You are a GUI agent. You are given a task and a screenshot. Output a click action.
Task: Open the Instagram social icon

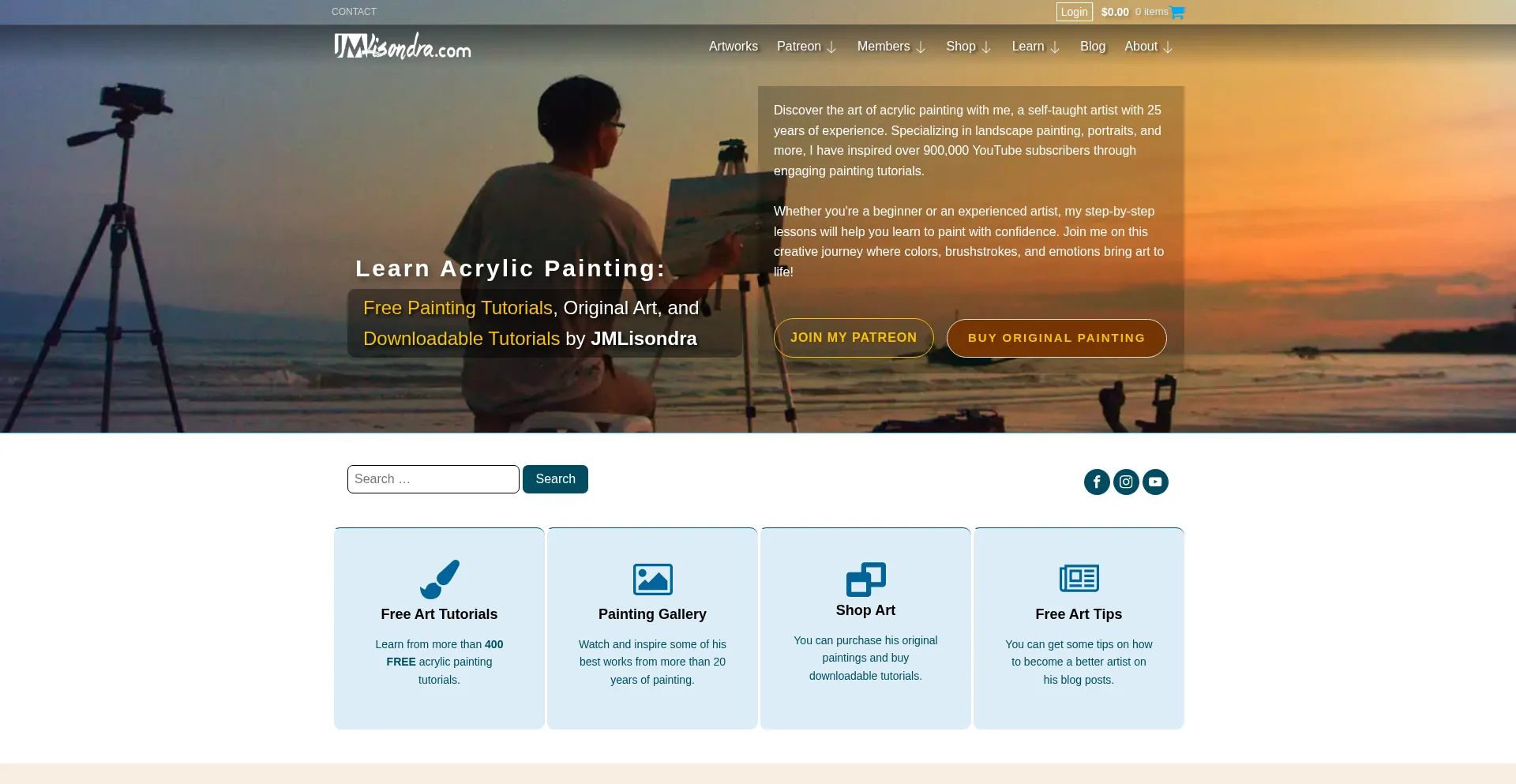pos(1126,482)
